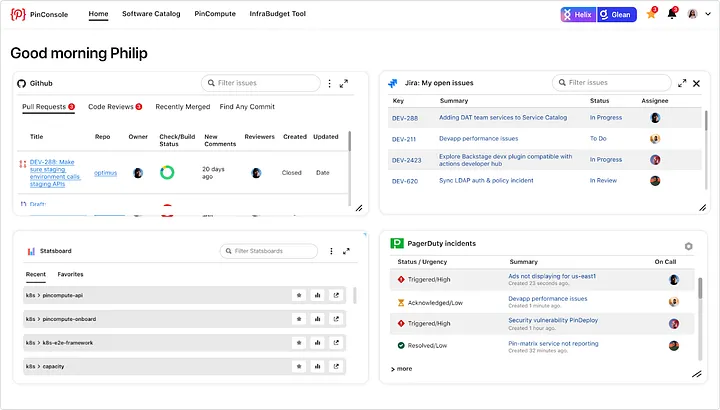This screenshot has height=410, width=720.
Task: Click the Github widget resize handle
Action: [x=359, y=208]
